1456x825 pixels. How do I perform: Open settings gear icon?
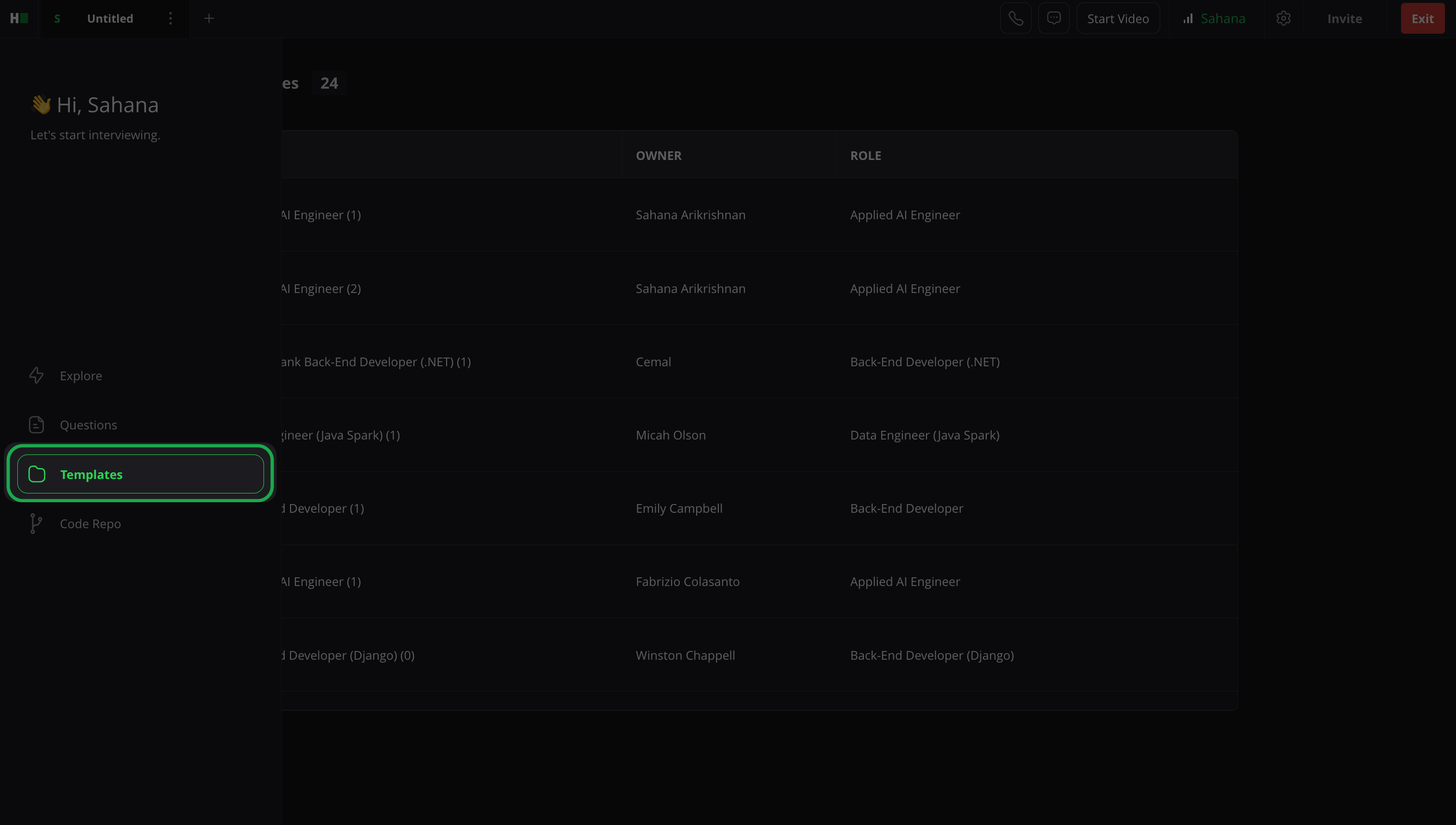click(x=1283, y=19)
